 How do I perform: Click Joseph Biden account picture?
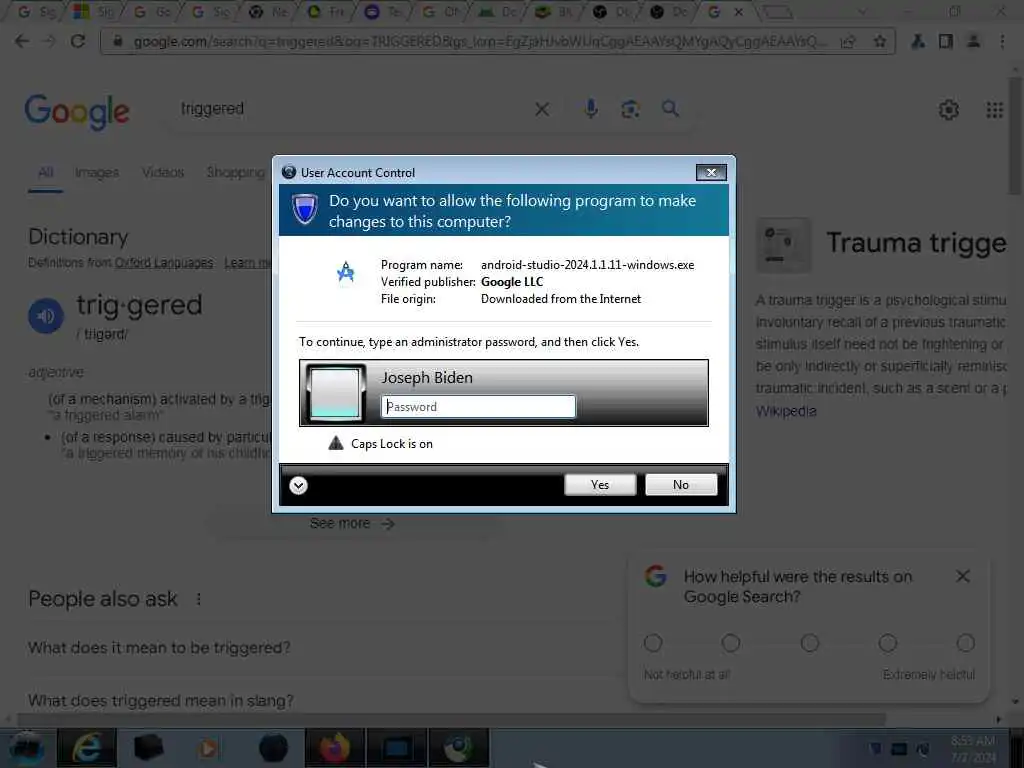(335, 392)
